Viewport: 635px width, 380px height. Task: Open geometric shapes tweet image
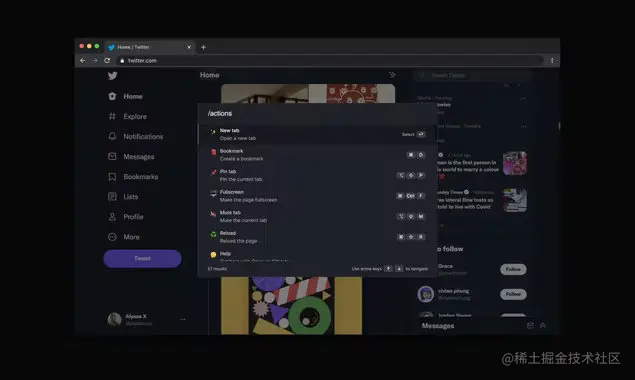[292, 305]
